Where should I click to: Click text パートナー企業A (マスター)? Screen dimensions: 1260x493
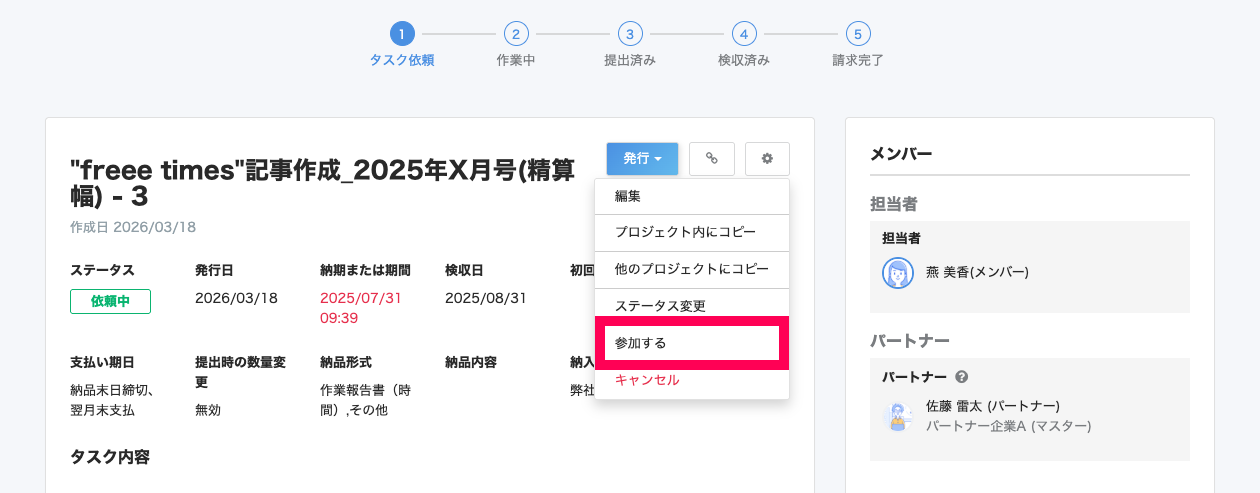1009,426
